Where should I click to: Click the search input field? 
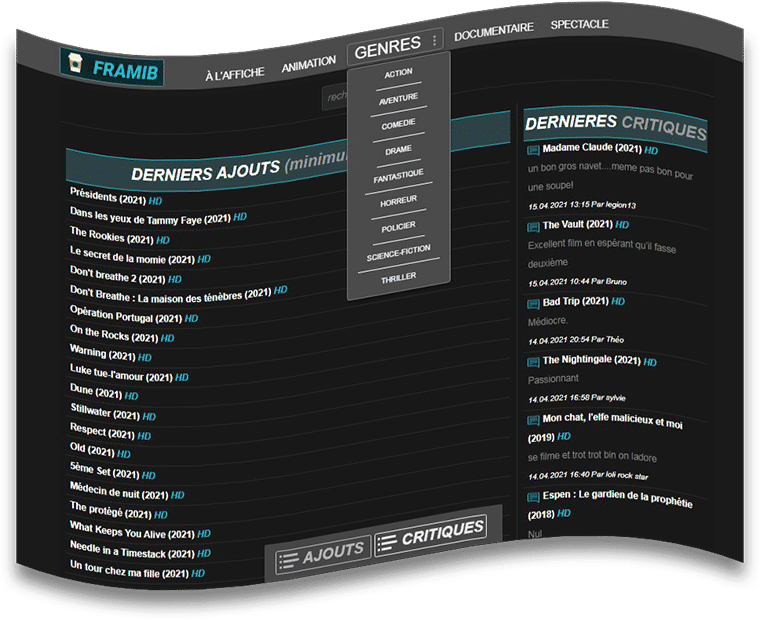335,97
